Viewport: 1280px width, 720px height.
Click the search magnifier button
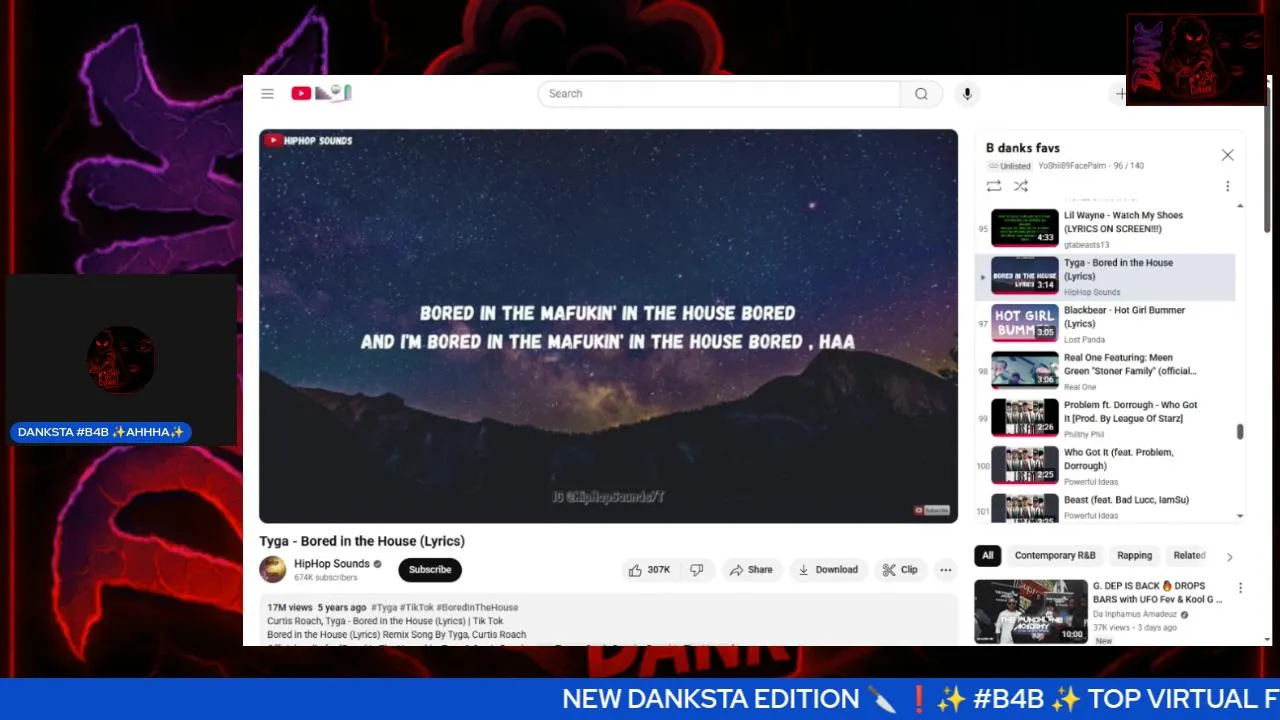tap(921, 94)
